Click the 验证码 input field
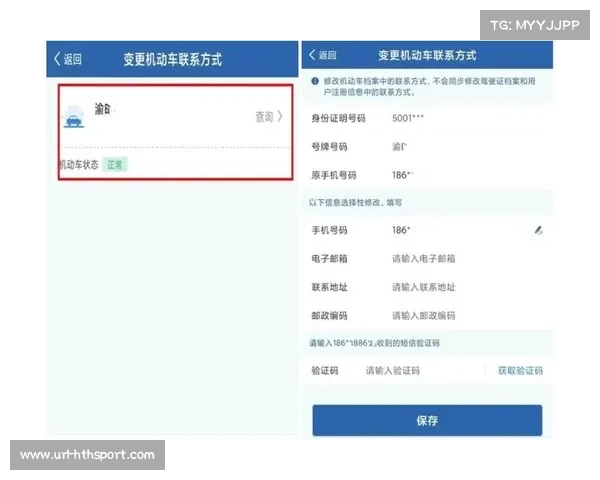600x480 pixels. pos(393,371)
